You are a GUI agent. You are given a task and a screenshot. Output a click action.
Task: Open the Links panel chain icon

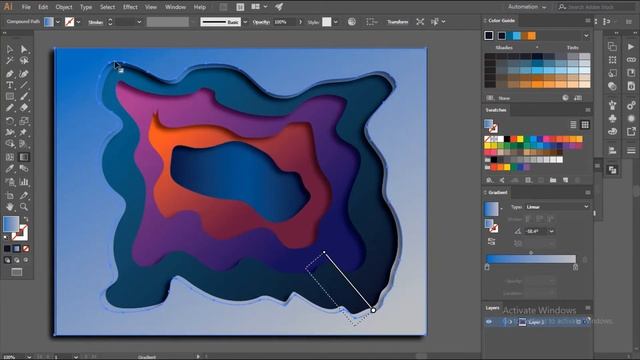(x=631, y=60)
